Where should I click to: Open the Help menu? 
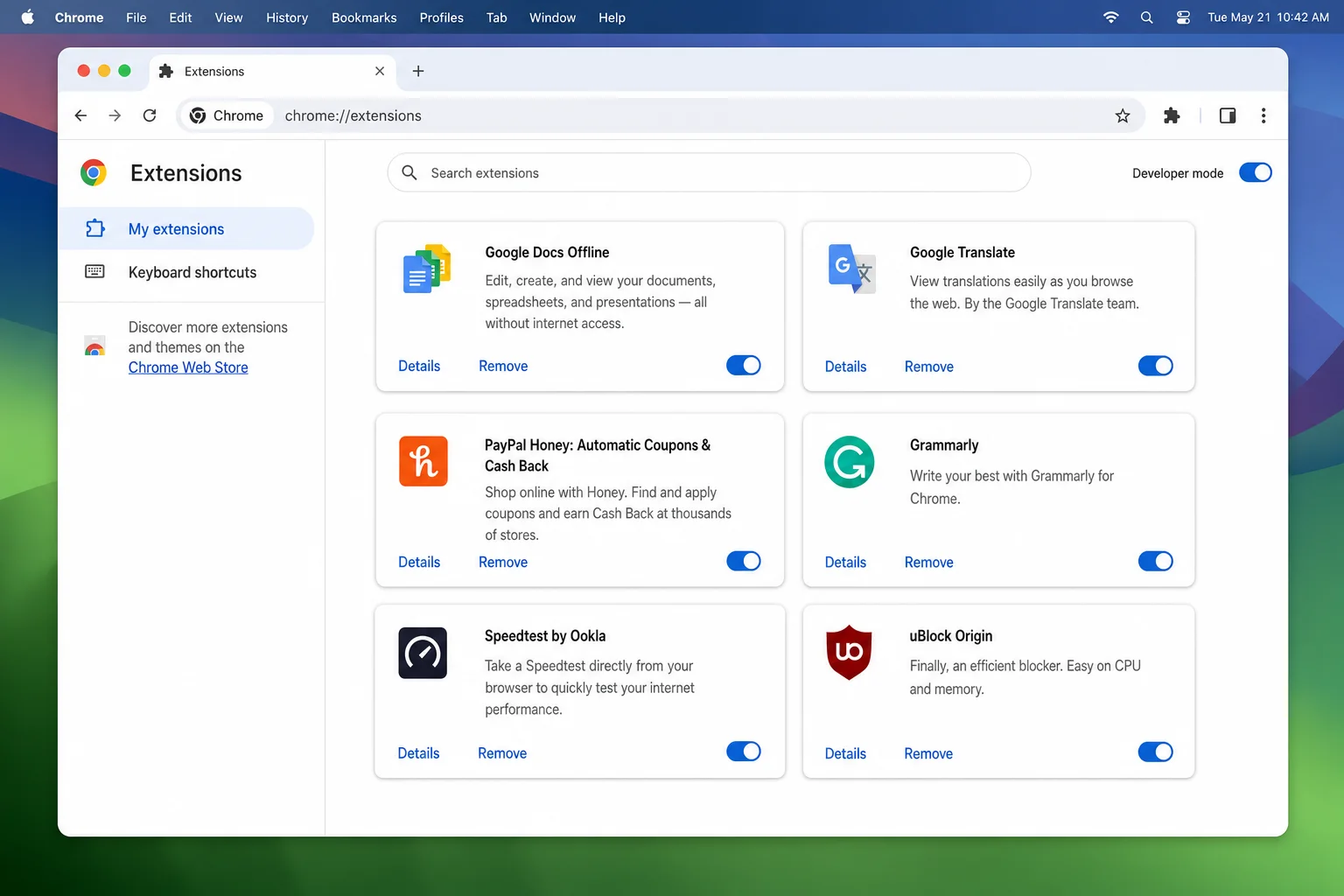click(x=612, y=17)
